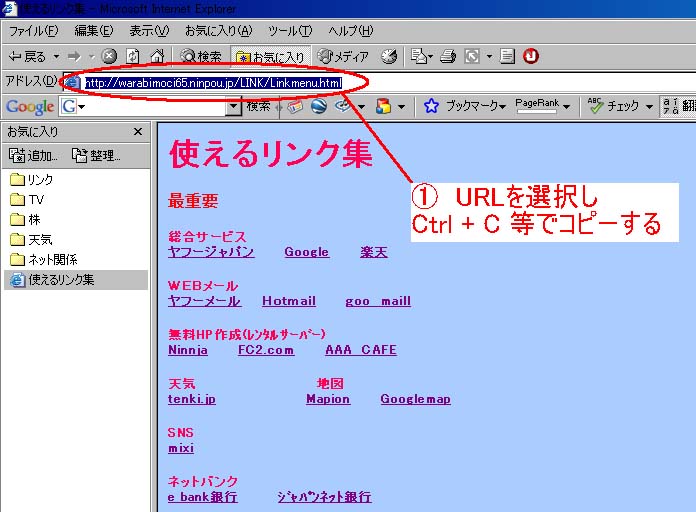The height and width of the screenshot is (512, 696).
Task: Select the 使えるリンク集 favorite entry
Action: point(75,280)
